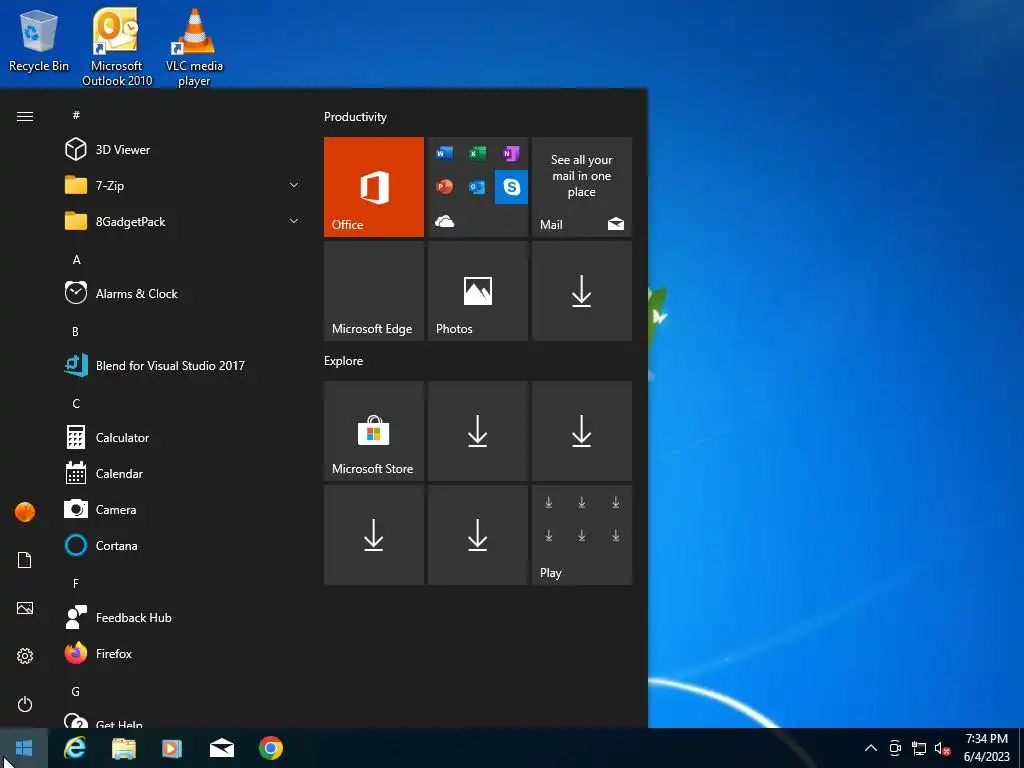Open the network tray icon
The height and width of the screenshot is (768, 1024).
(x=918, y=748)
